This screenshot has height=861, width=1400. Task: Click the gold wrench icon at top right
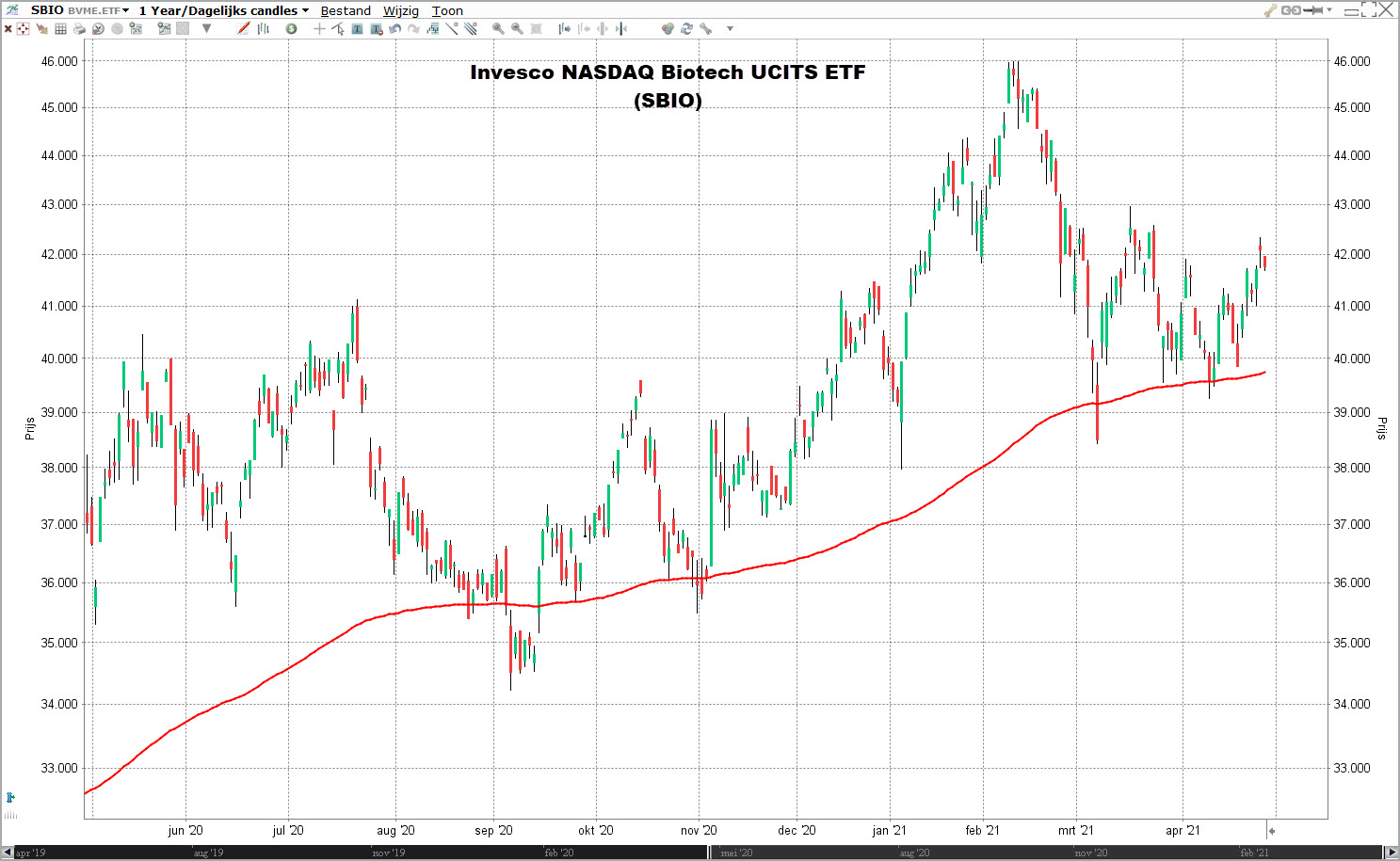1270,10
